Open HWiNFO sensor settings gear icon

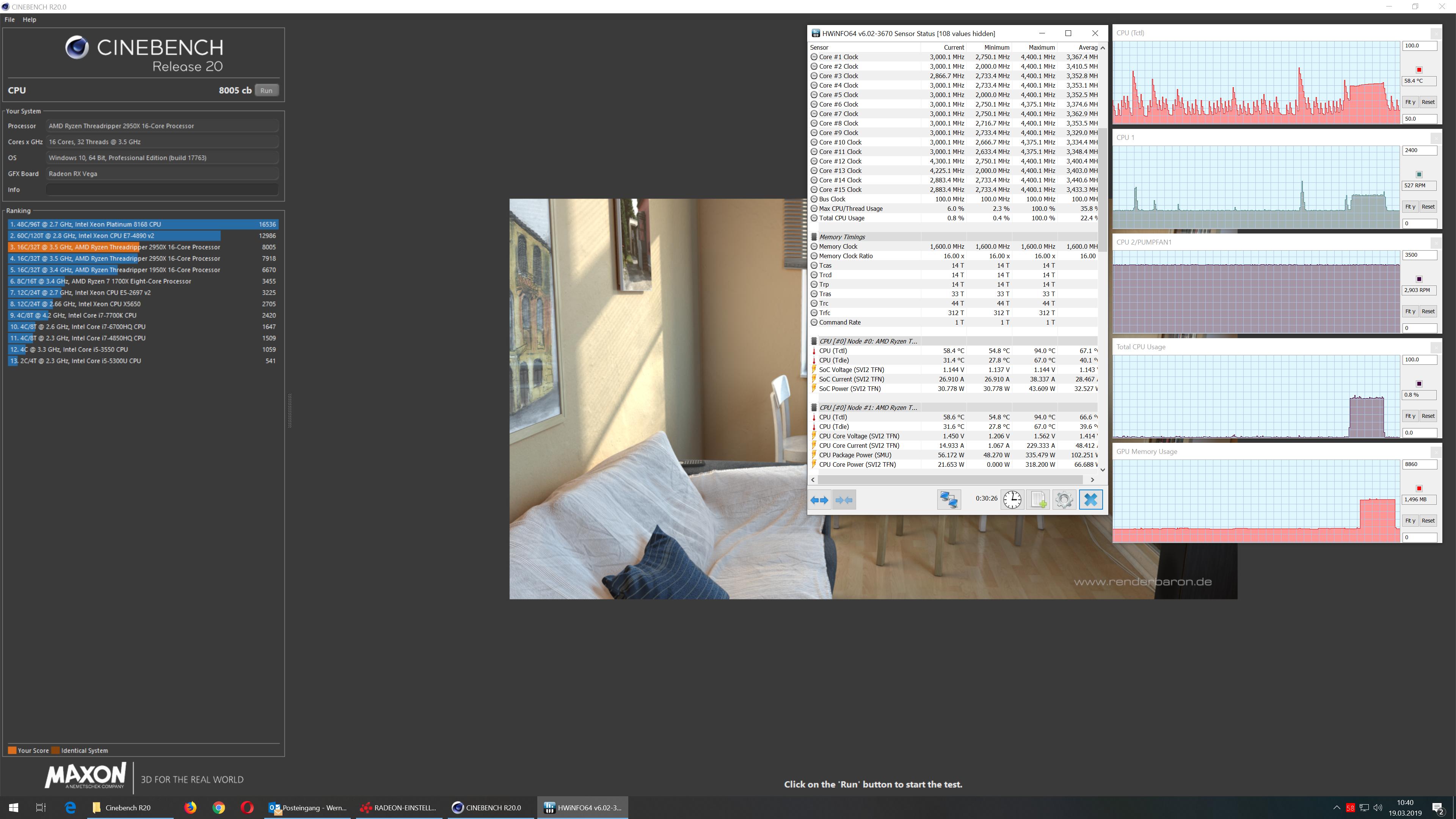(1064, 500)
